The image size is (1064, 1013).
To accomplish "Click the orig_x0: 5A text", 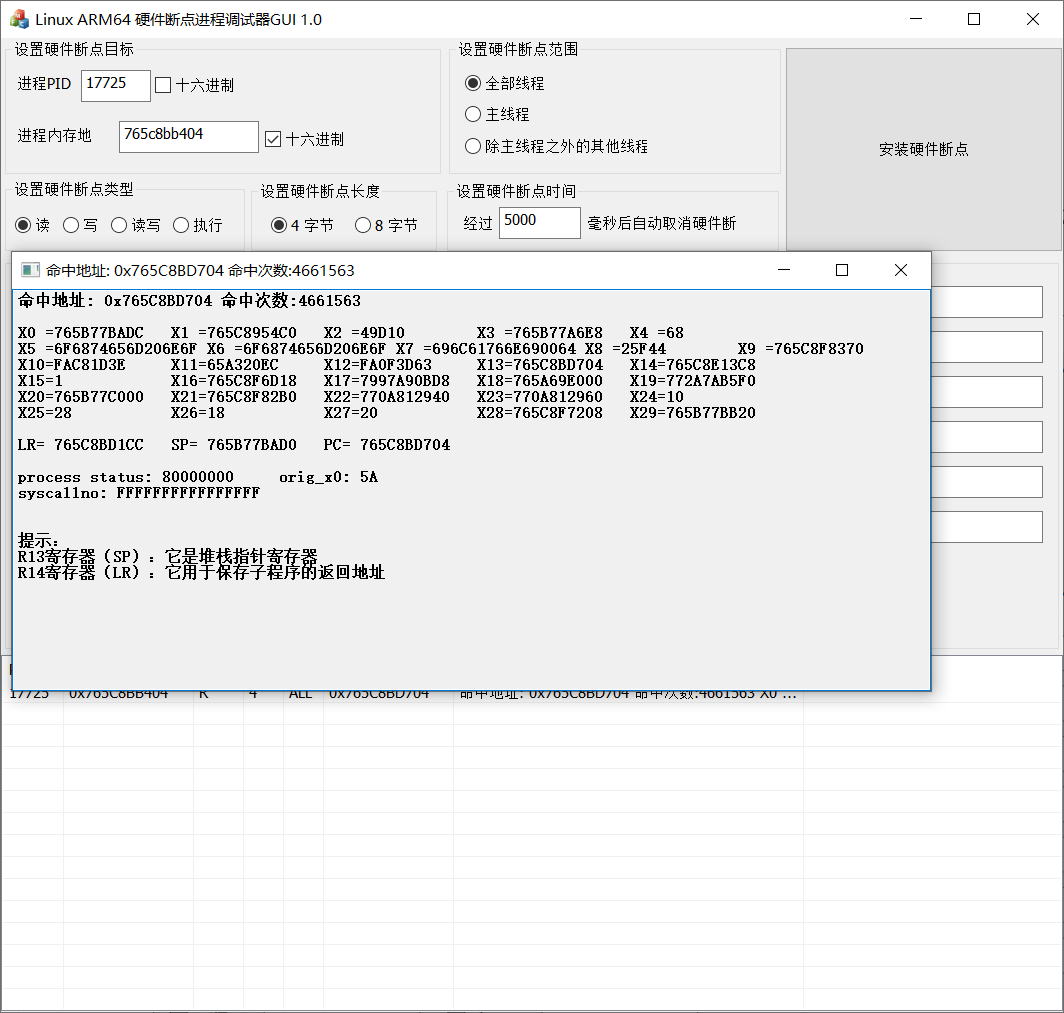I will click(328, 477).
